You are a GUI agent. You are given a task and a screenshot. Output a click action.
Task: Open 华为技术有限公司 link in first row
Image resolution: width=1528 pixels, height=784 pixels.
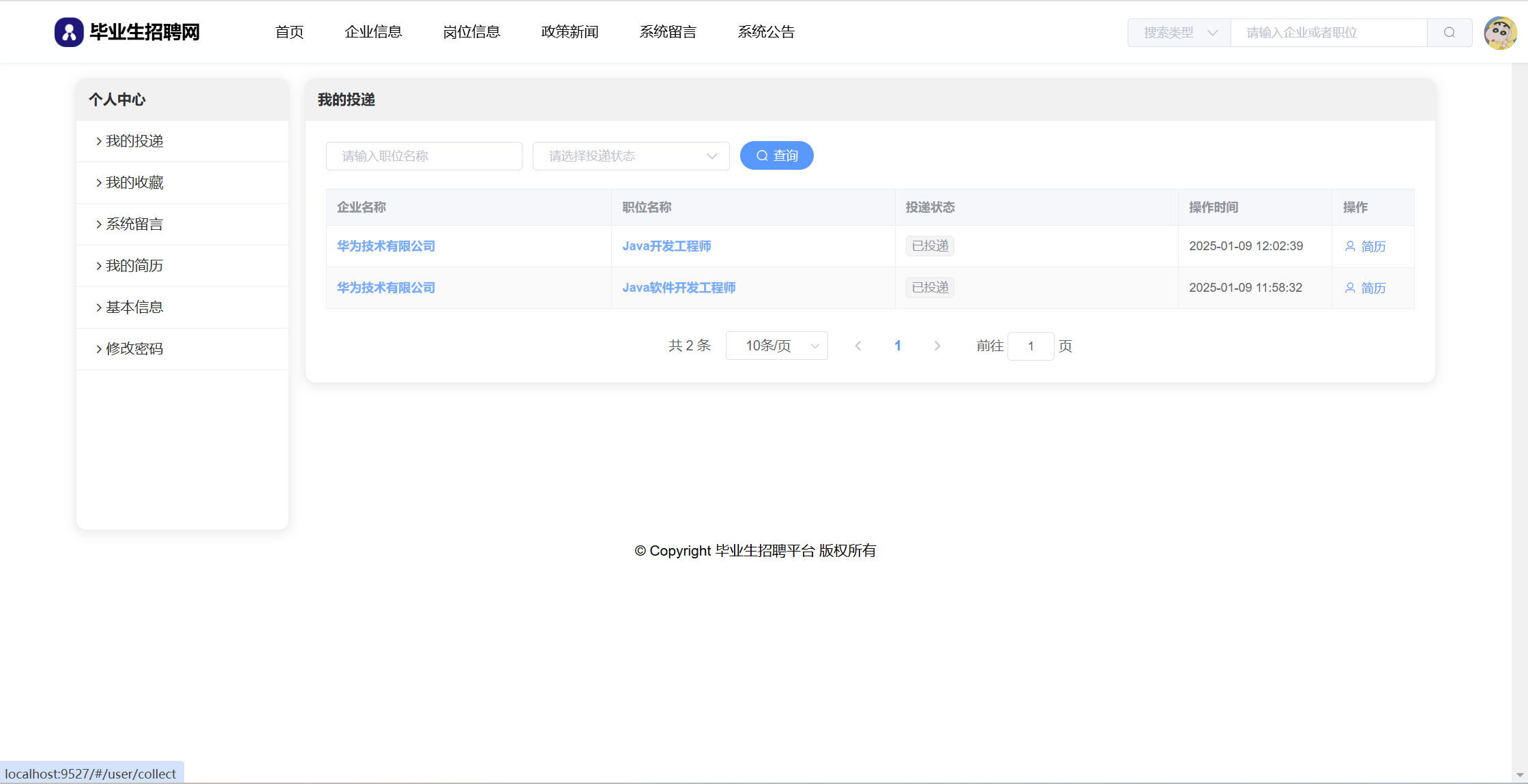pos(386,246)
